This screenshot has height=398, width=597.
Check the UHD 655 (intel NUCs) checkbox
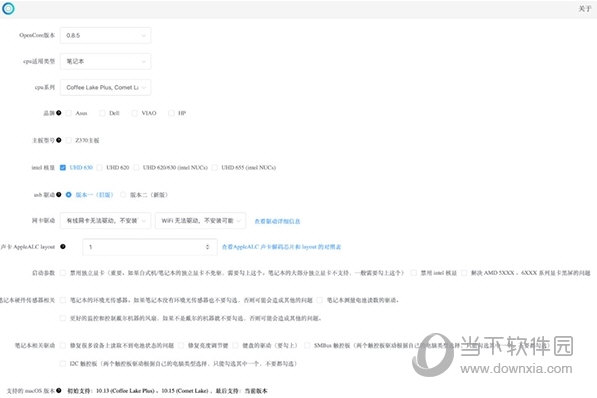[215, 168]
